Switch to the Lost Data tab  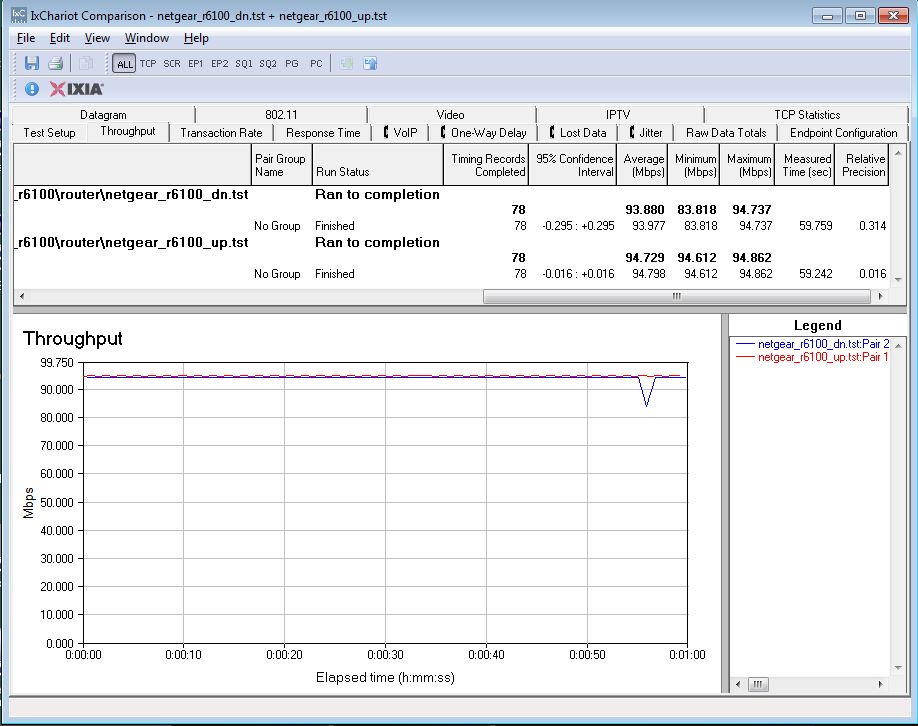click(578, 133)
